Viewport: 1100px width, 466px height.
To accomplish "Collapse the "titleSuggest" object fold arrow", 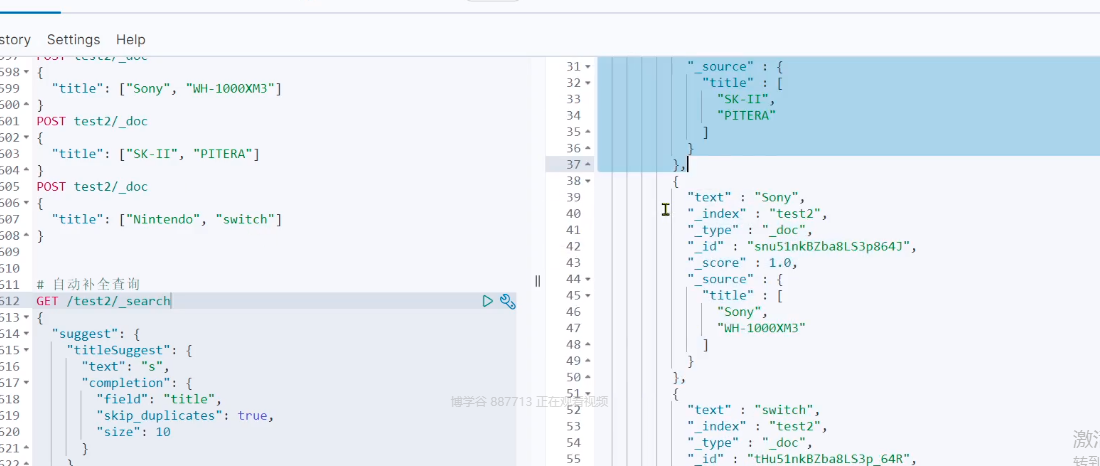I will click(26, 350).
